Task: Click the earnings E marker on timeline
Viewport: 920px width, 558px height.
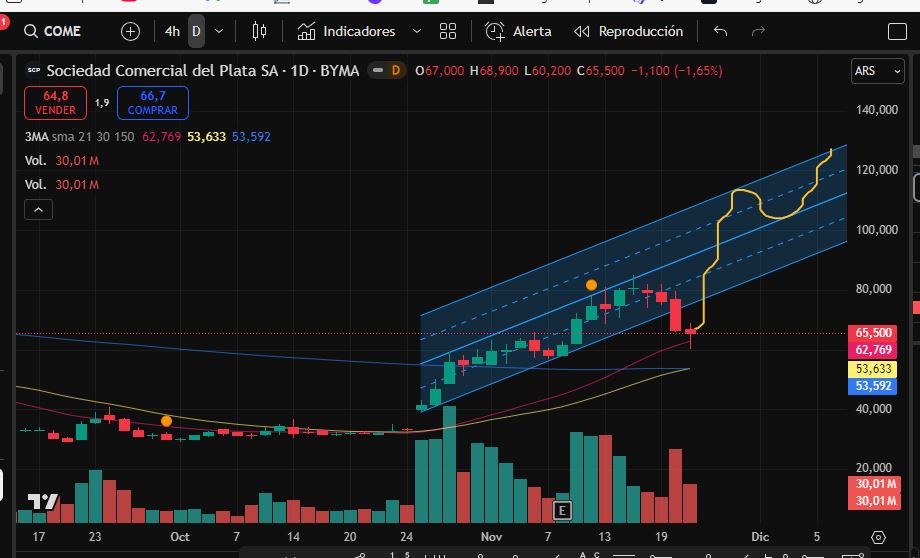Action: pos(562,510)
